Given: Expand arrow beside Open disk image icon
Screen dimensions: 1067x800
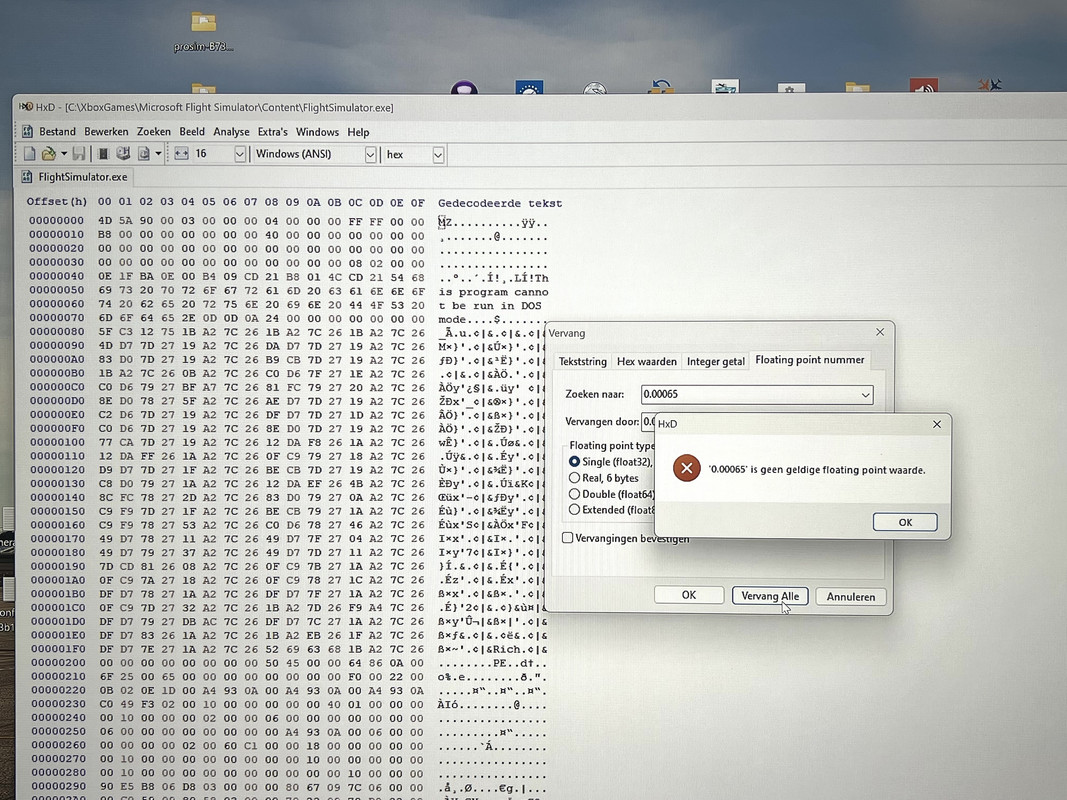Looking at the screenshot, I should [x=158, y=154].
